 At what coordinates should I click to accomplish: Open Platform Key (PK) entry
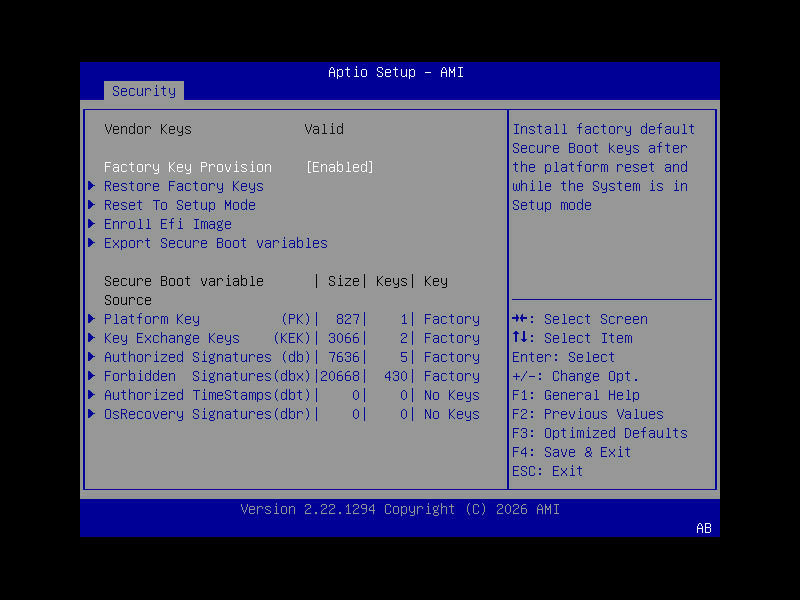[x=292, y=319]
